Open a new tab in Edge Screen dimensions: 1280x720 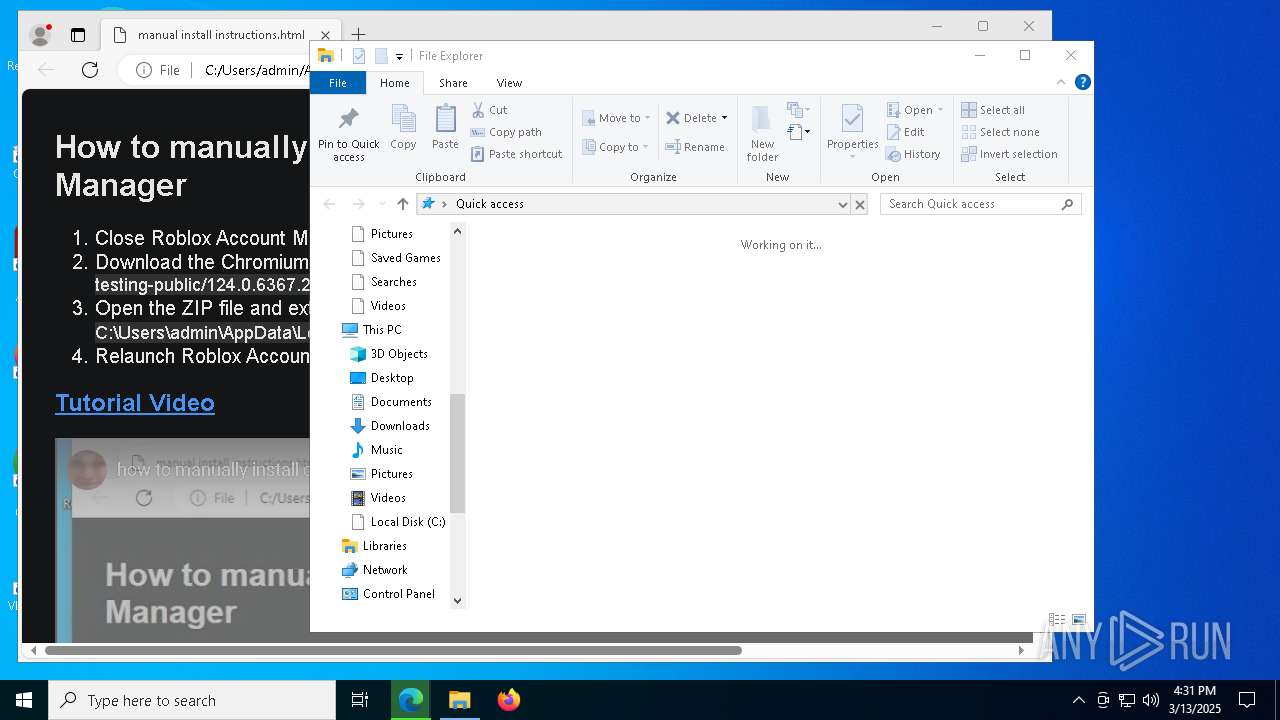click(x=358, y=35)
